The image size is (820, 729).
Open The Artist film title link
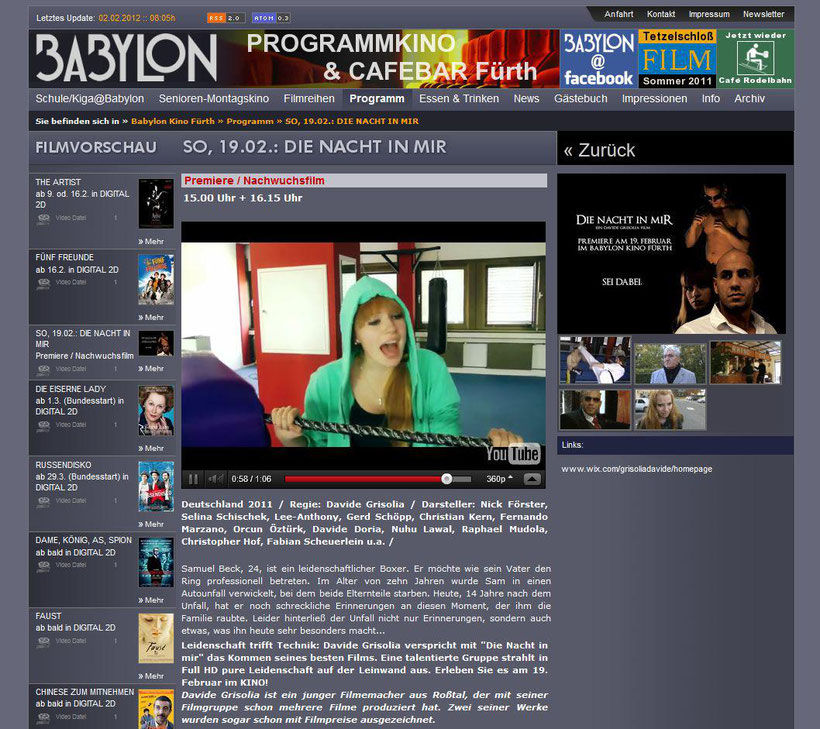click(58, 183)
